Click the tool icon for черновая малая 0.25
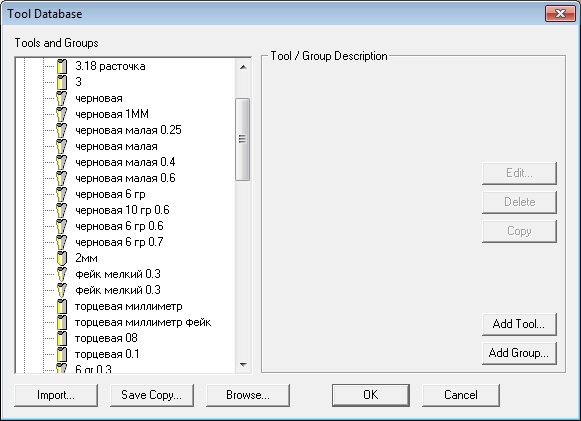This screenshot has height=421, width=581. pyautogui.click(x=62, y=130)
